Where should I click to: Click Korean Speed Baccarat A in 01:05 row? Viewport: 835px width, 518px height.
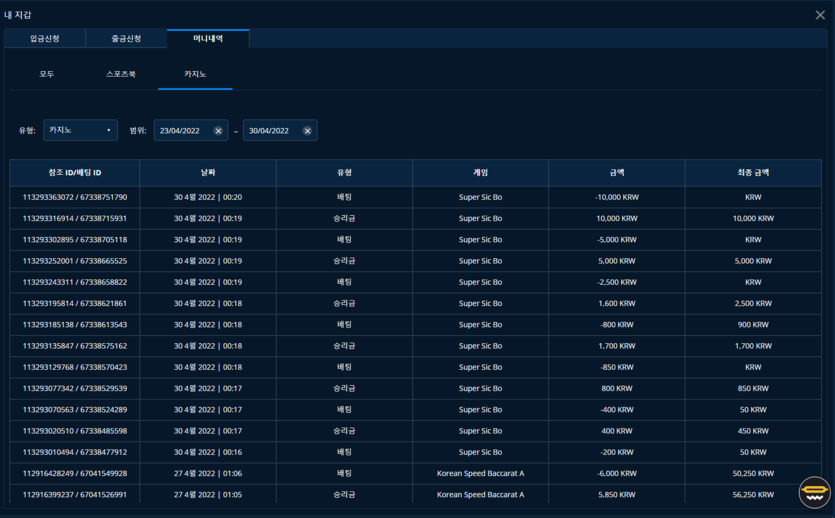tap(480, 495)
